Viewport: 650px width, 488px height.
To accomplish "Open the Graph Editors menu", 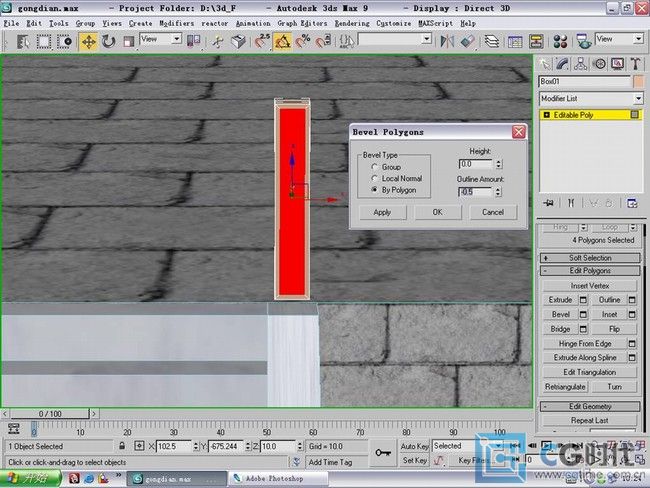I will point(302,24).
